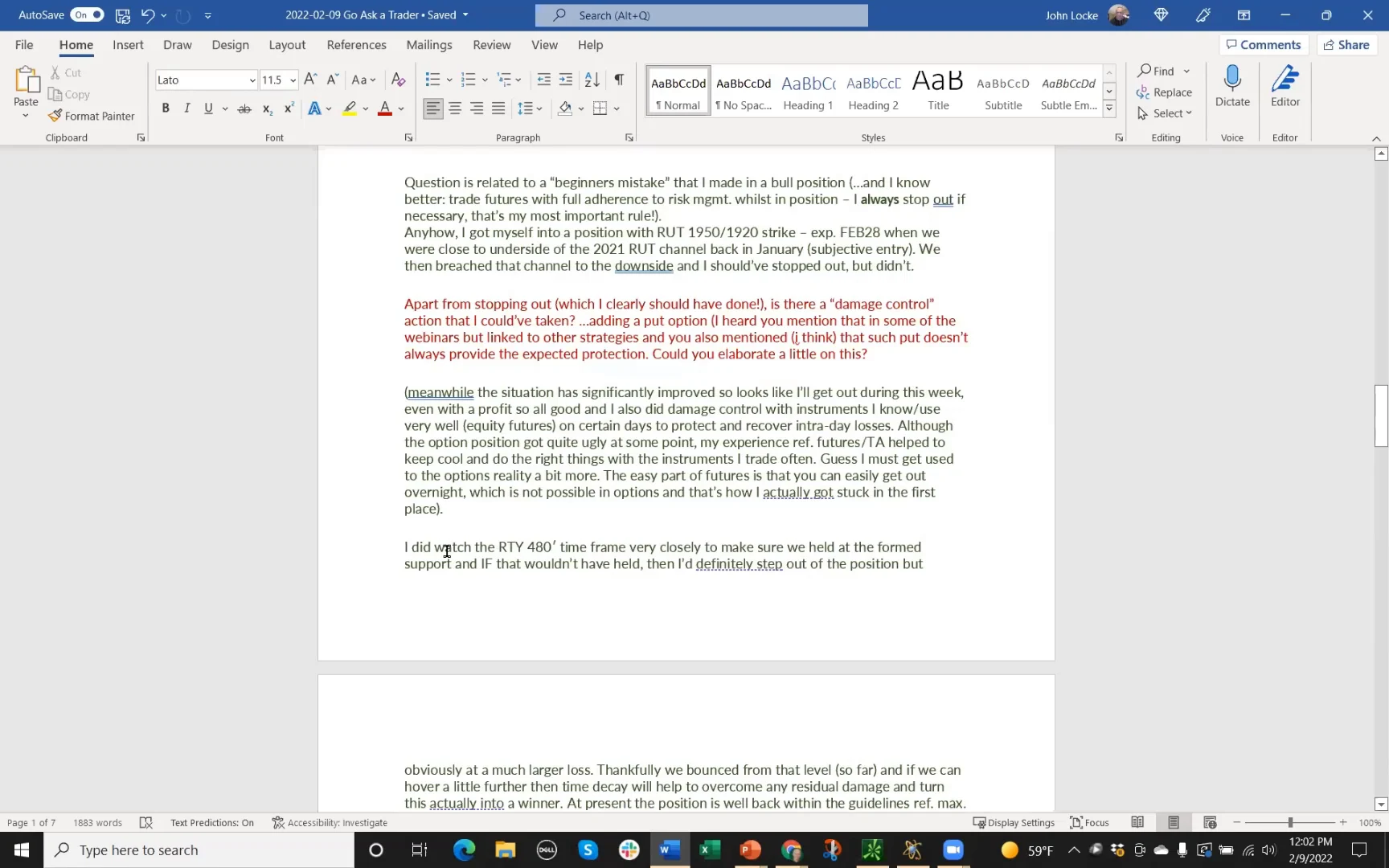Expand the Styles gallery
Viewport: 1389px width, 868px height.
(1109, 108)
